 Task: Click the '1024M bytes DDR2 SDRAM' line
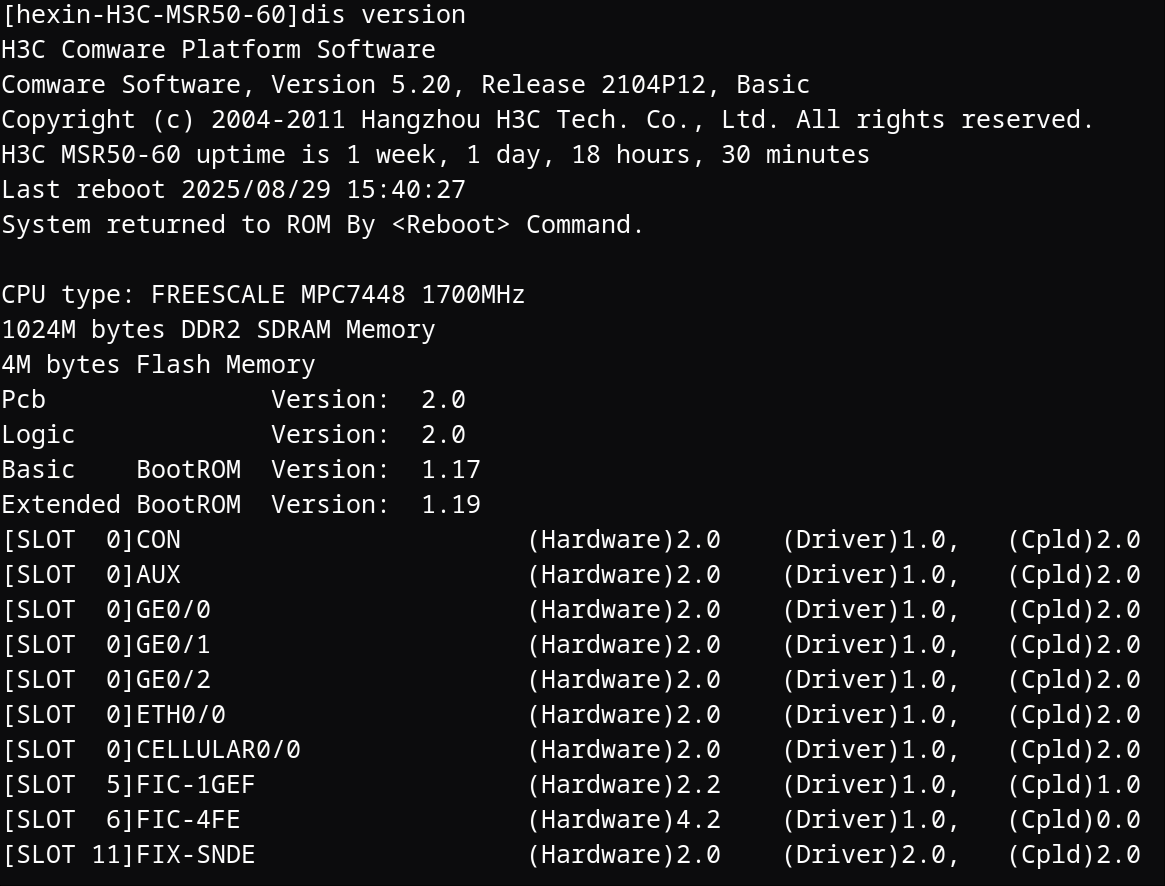(218, 329)
